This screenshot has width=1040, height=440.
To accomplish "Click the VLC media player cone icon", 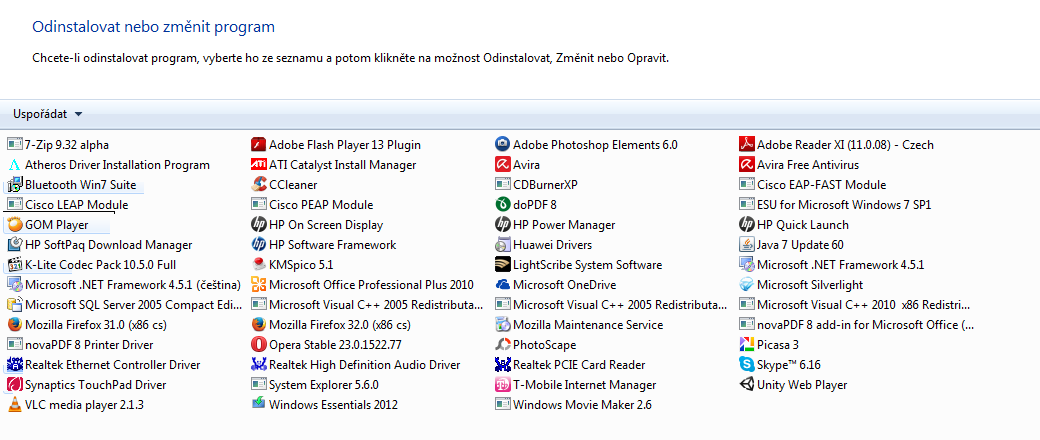I will (14, 405).
